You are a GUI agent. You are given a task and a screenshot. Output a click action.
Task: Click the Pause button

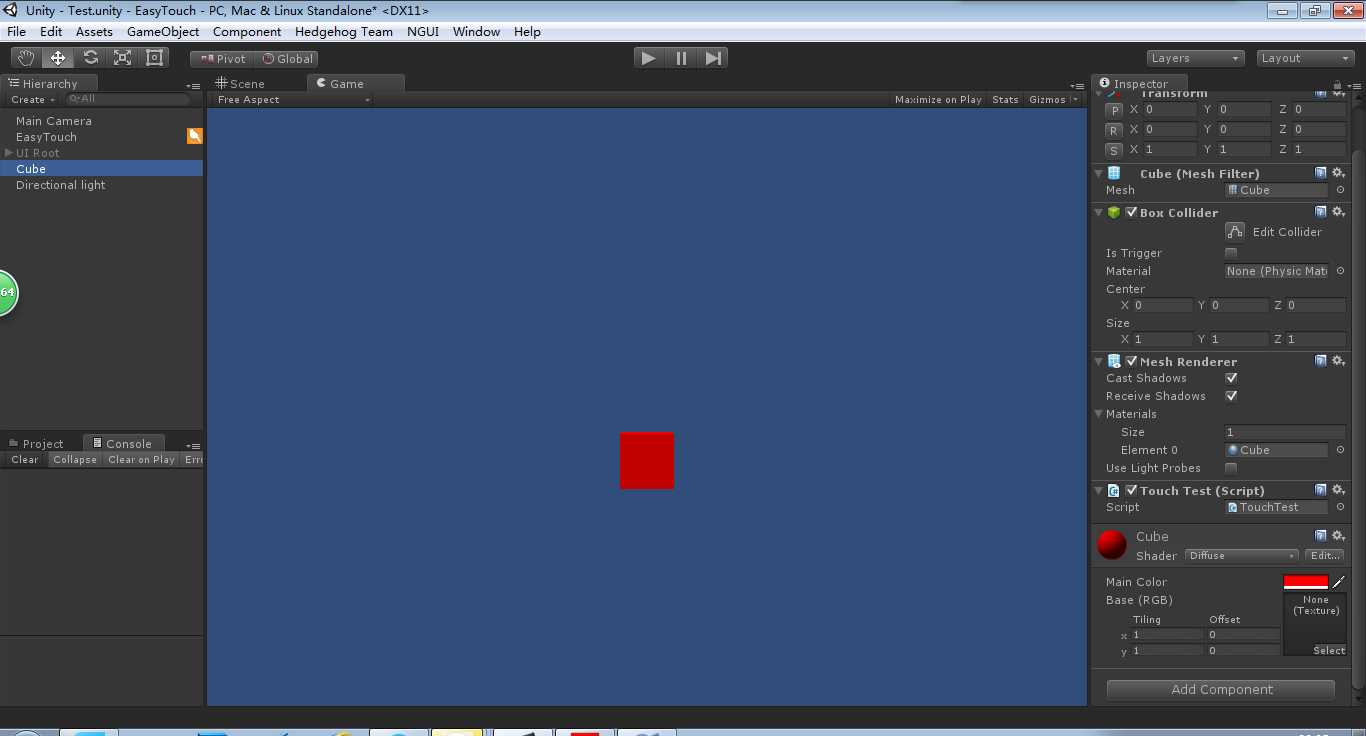coord(681,58)
